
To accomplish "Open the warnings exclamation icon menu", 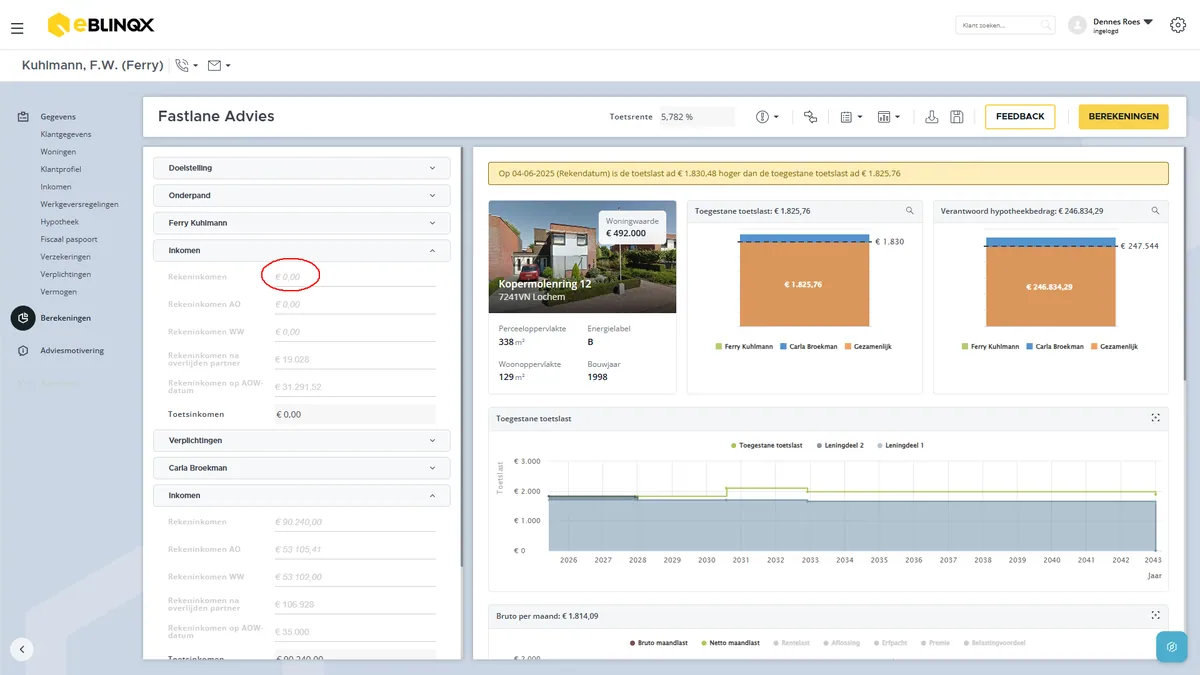I will click(767, 117).
